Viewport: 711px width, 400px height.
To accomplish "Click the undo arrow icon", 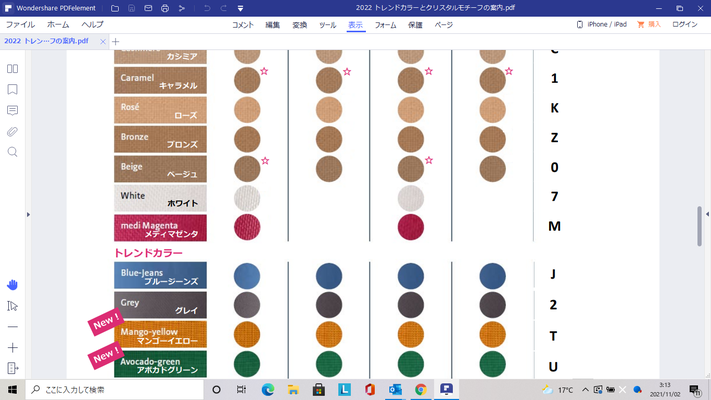I will coord(207,8).
